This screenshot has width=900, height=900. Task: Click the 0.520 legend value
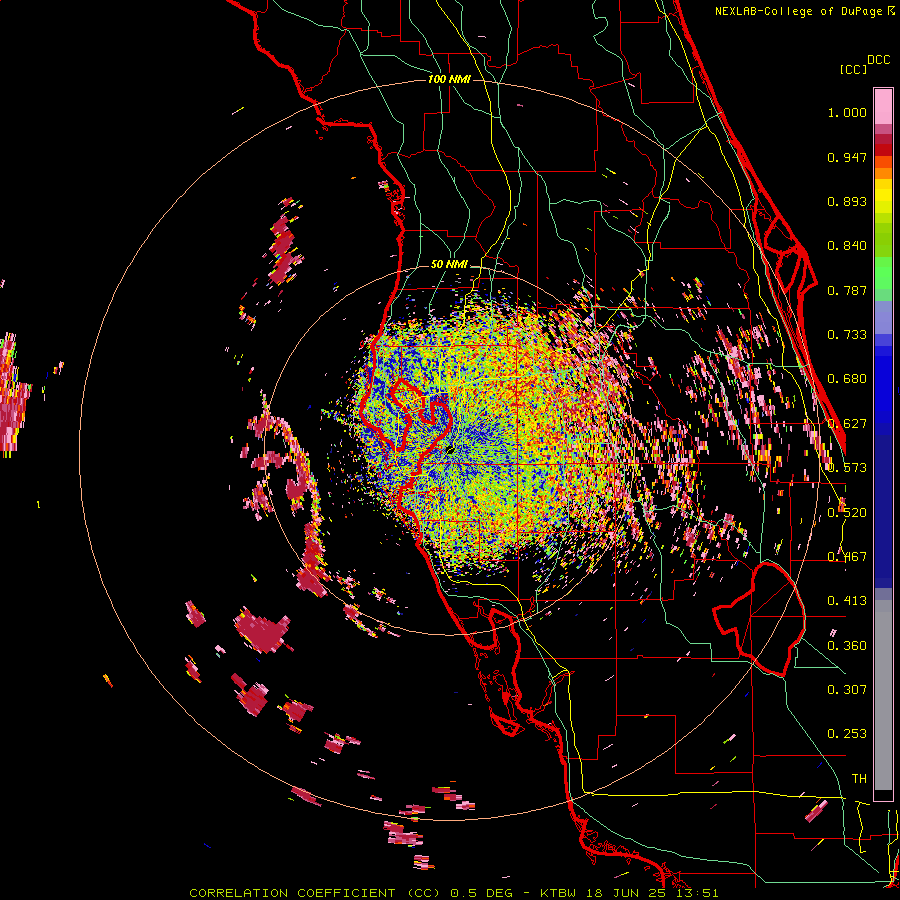pyautogui.click(x=847, y=513)
